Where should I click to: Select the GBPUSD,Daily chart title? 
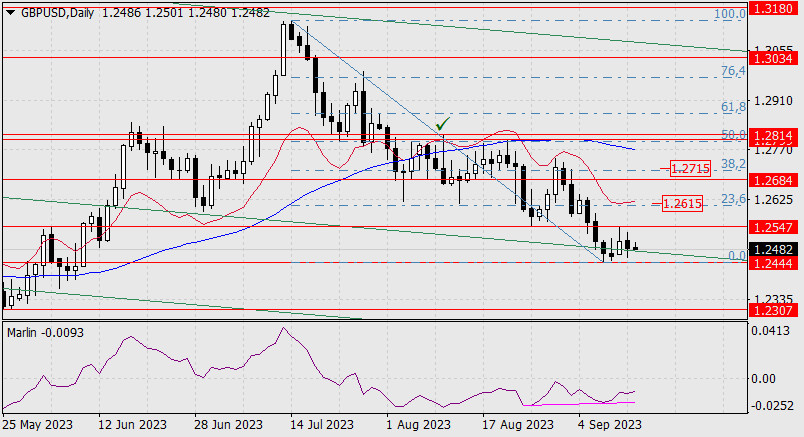click(x=57, y=13)
